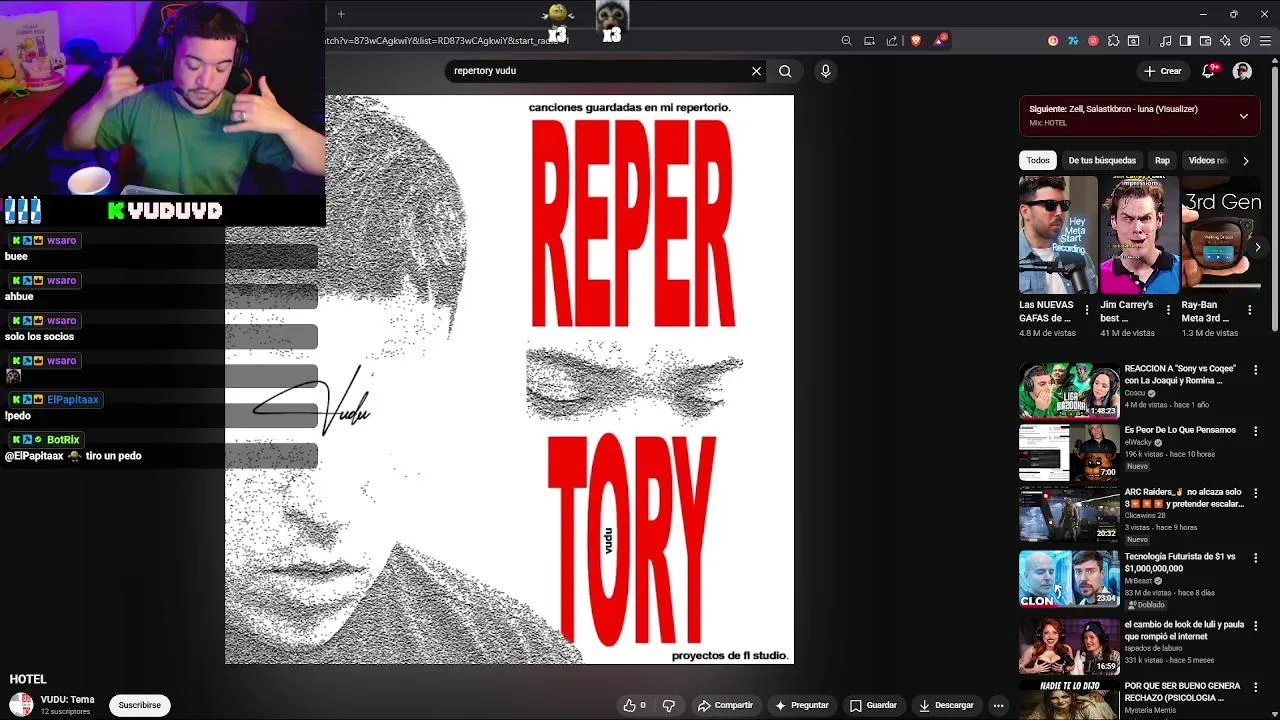
Task: Activate voice search microphone
Action: click(x=825, y=71)
